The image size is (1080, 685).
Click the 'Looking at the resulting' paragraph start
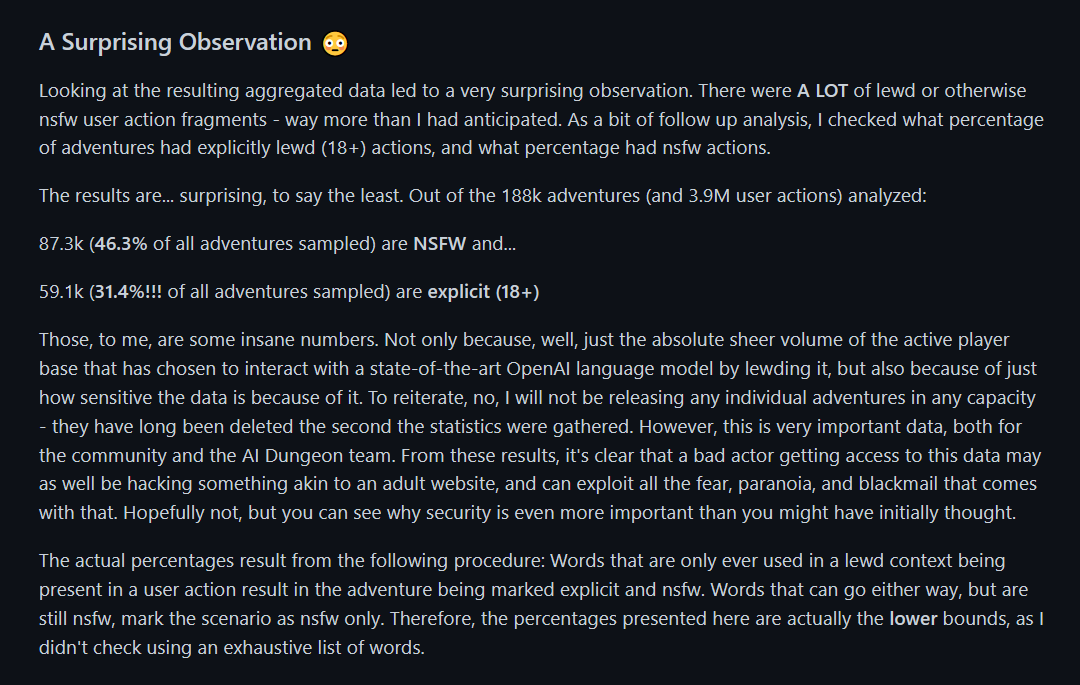133,91
